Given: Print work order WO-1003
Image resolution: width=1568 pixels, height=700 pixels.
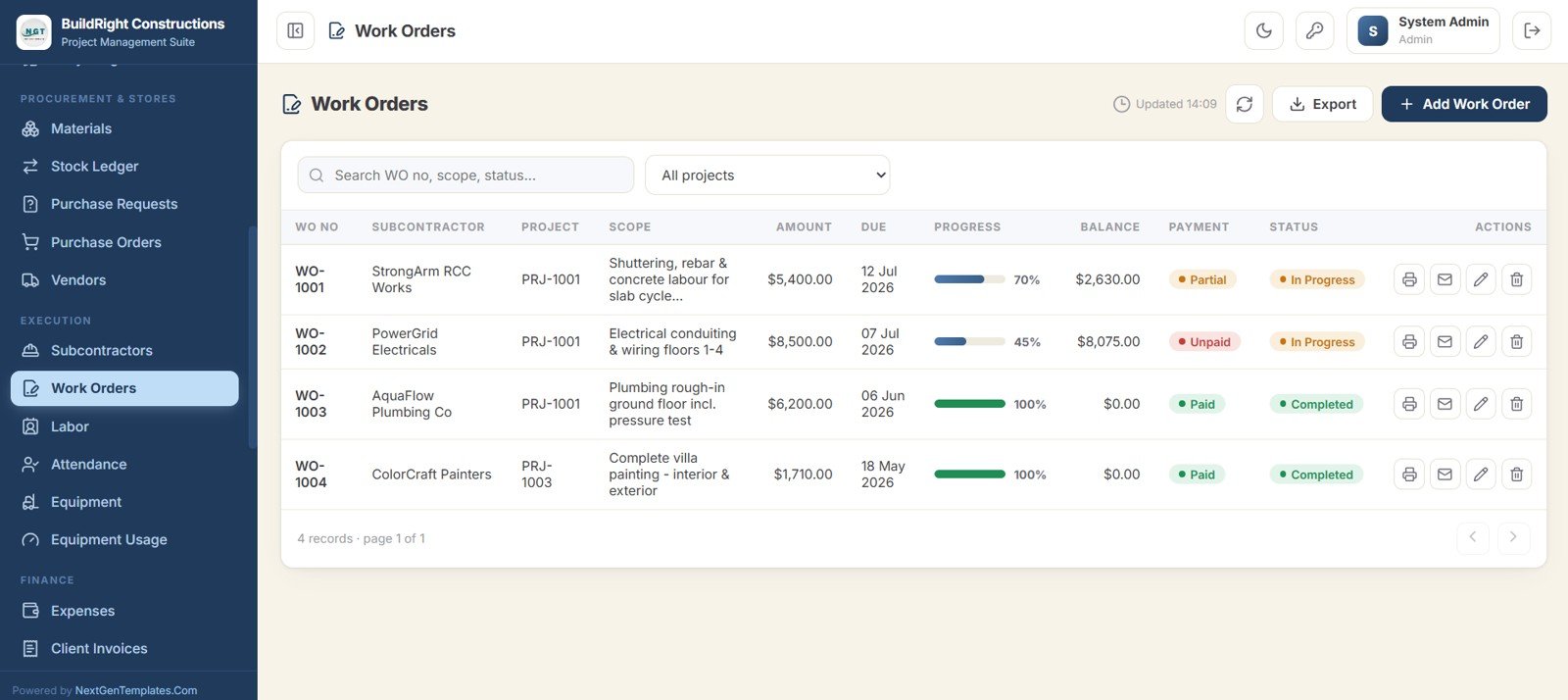Looking at the screenshot, I should pyautogui.click(x=1409, y=404).
